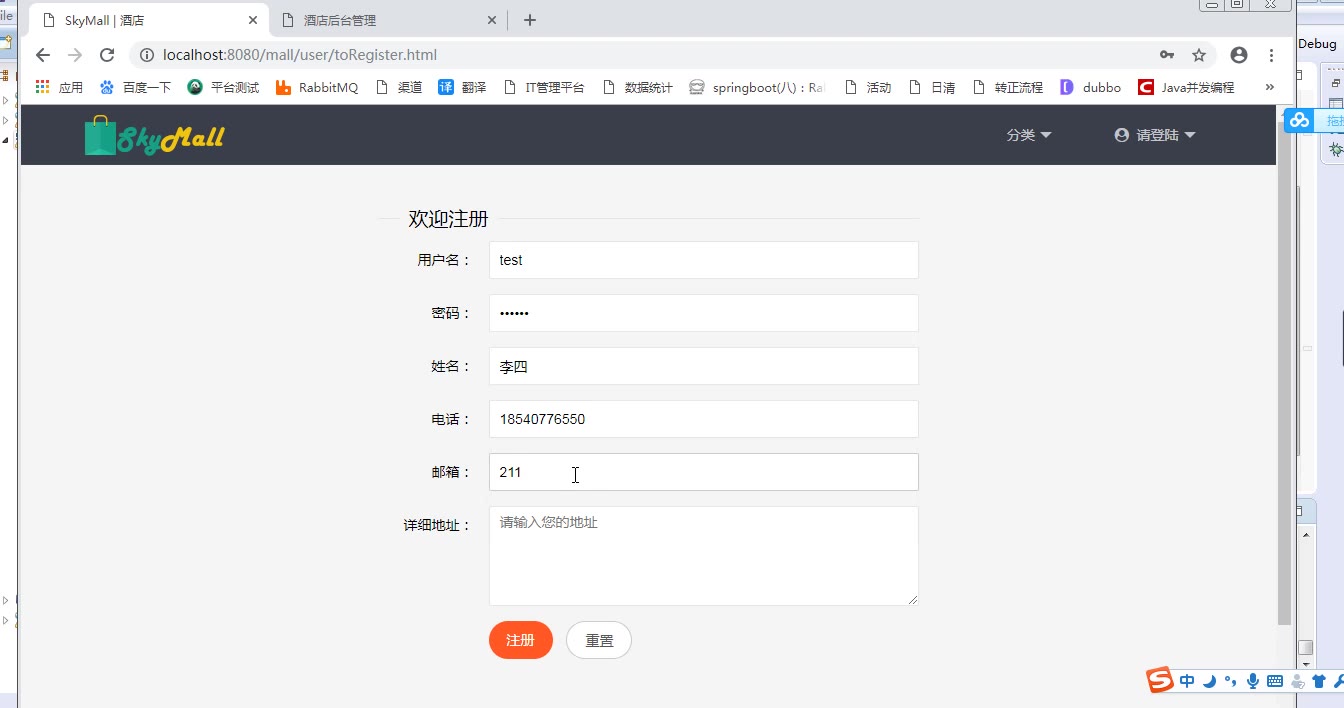
Task: Click the SkyMall logo
Action: pyautogui.click(x=154, y=136)
